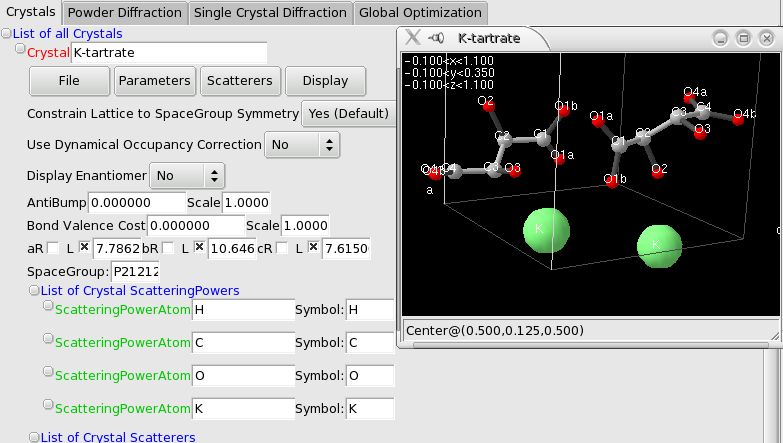The width and height of the screenshot is (783, 443).
Task: Click the 3D view resize grip corner
Action: pyautogui.click(x=775, y=336)
